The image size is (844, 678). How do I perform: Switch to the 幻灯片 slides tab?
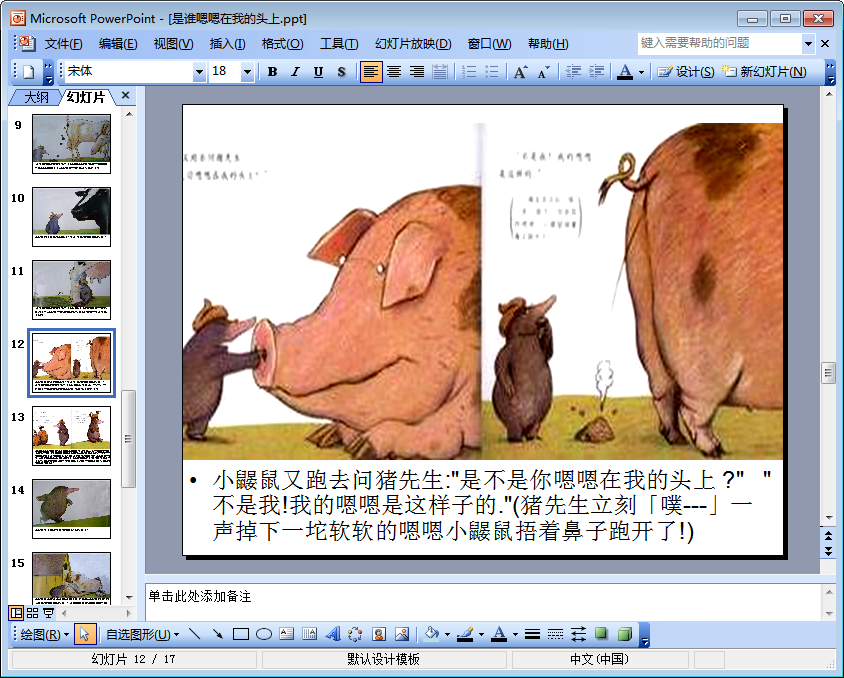click(x=86, y=97)
